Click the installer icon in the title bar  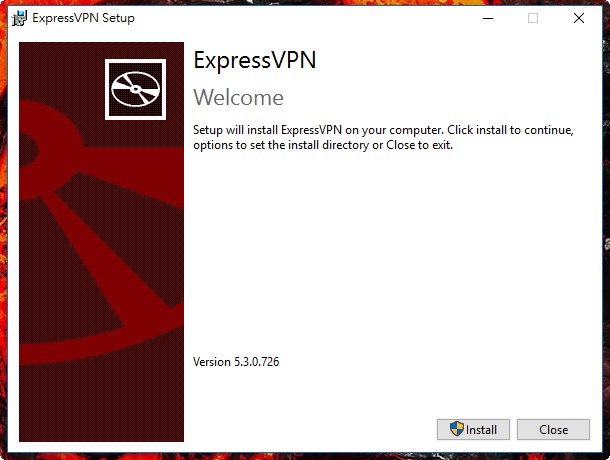(x=18, y=18)
